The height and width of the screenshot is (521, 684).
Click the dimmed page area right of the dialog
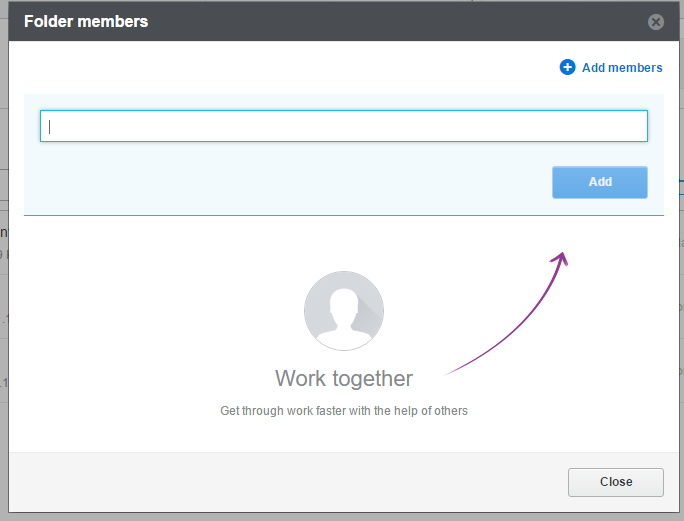click(682, 305)
